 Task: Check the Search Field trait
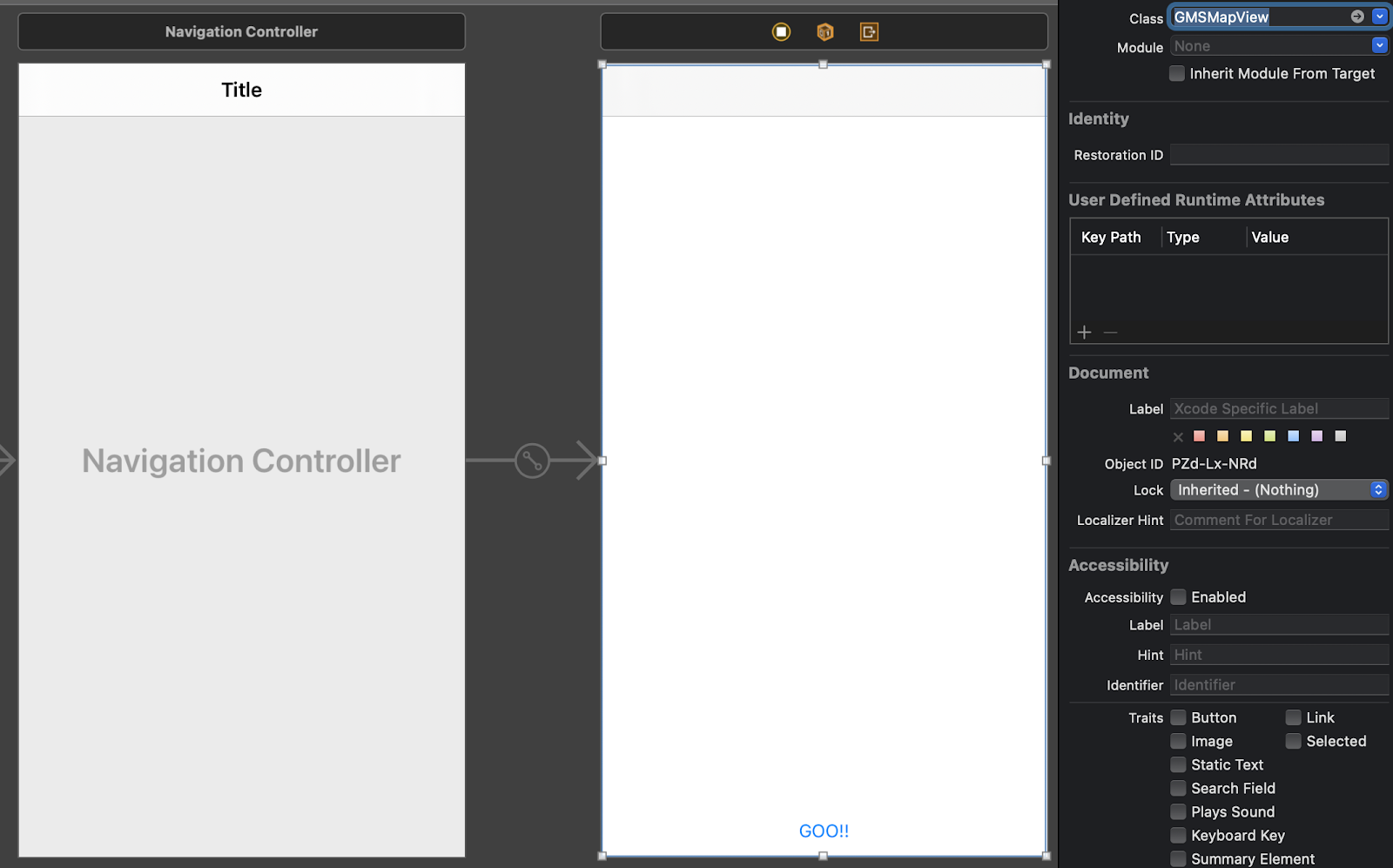click(1178, 788)
